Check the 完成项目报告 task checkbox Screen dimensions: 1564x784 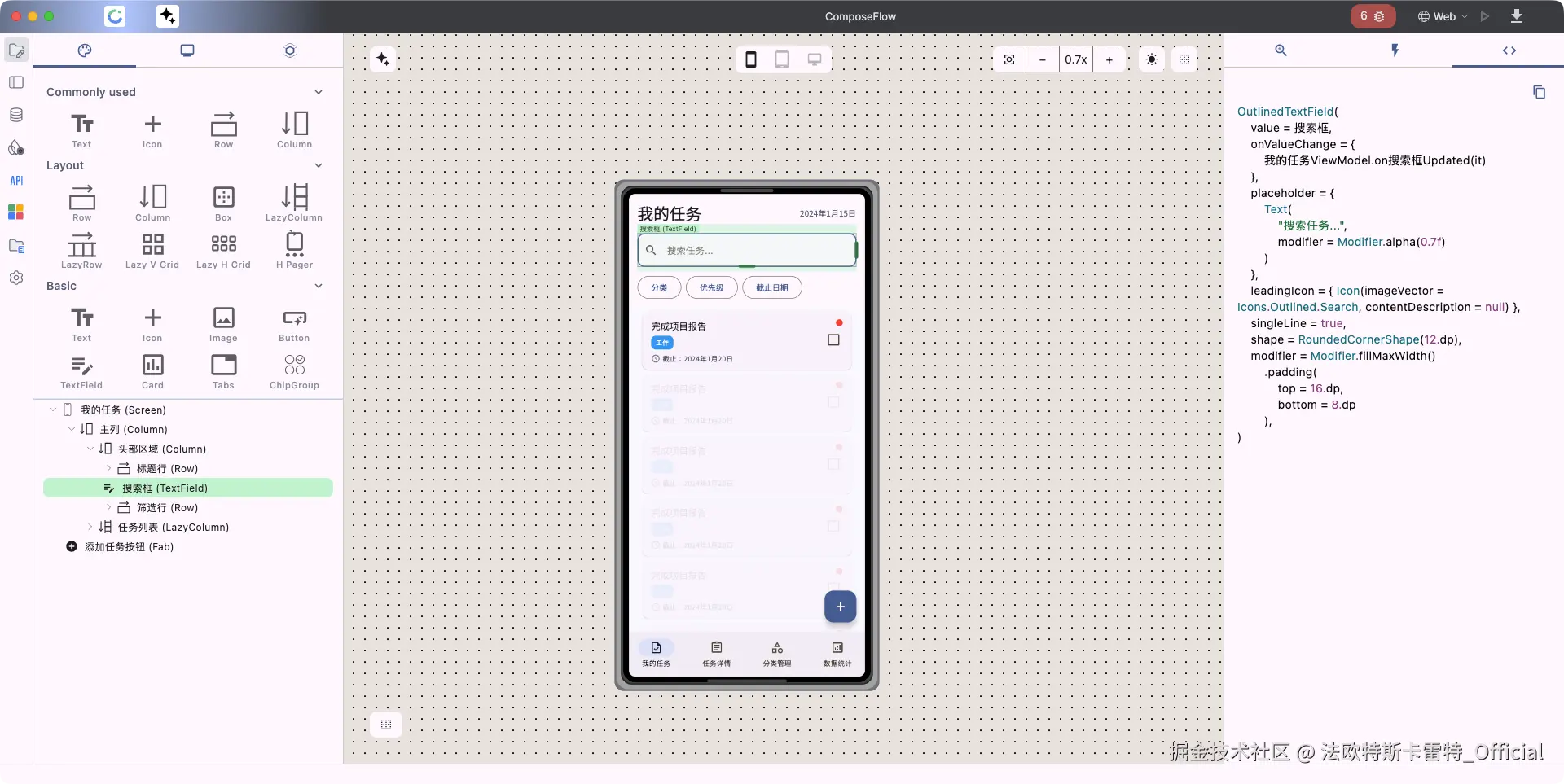[833, 340]
